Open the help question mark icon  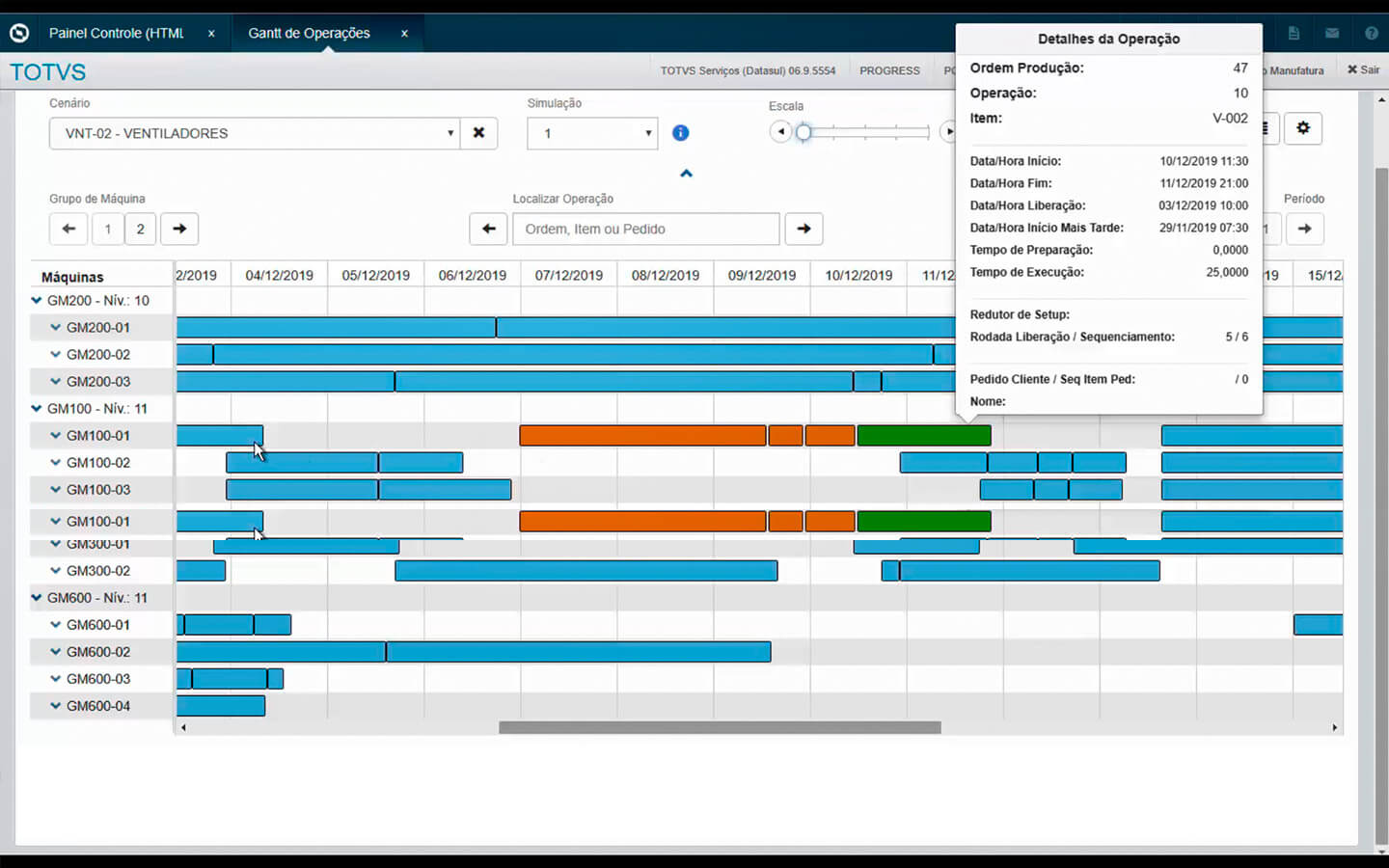[x=1371, y=33]
